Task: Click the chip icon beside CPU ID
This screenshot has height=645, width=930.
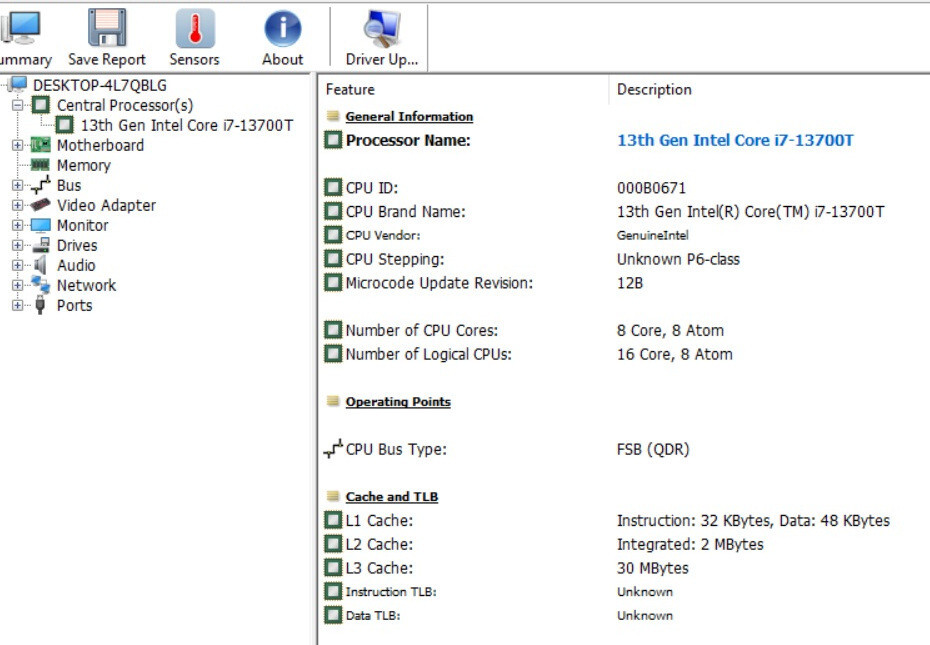Action: click(x=333, y=188)
